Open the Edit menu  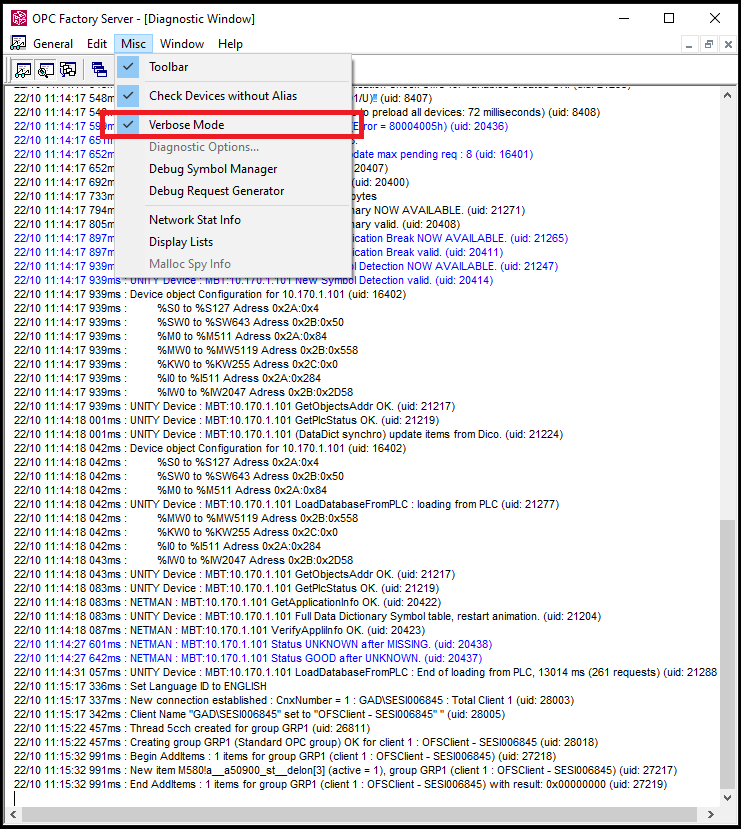tap(97, 44)
